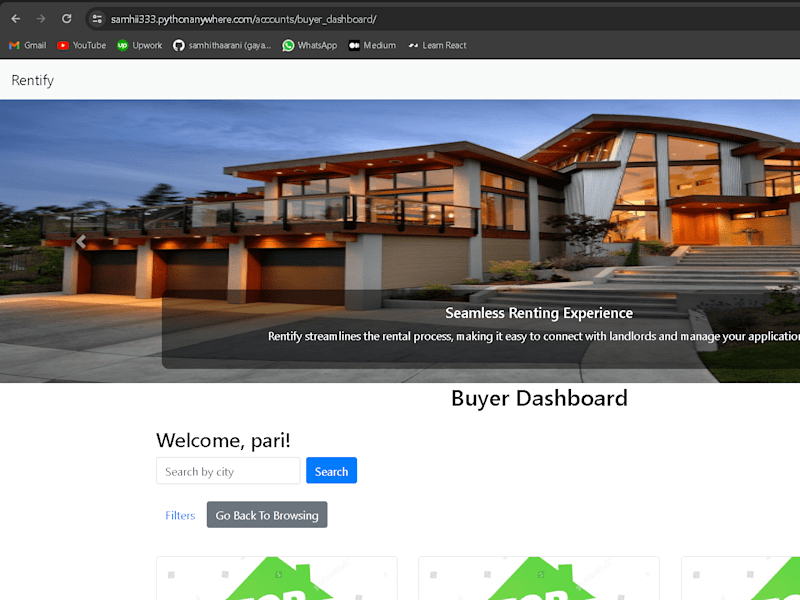Reload the page with refresh icon
800x600 pixels.
coord(66,19)
